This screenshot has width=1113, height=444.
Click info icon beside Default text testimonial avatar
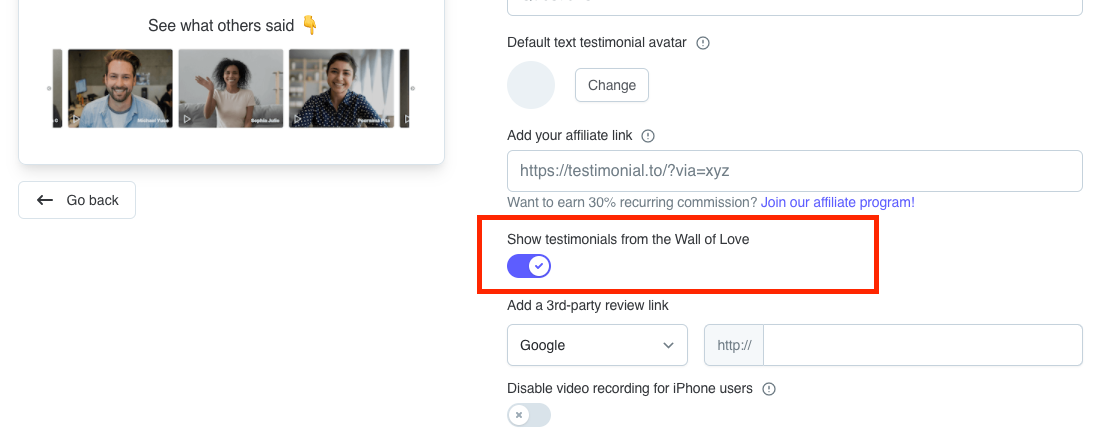(x=703, y=43)
